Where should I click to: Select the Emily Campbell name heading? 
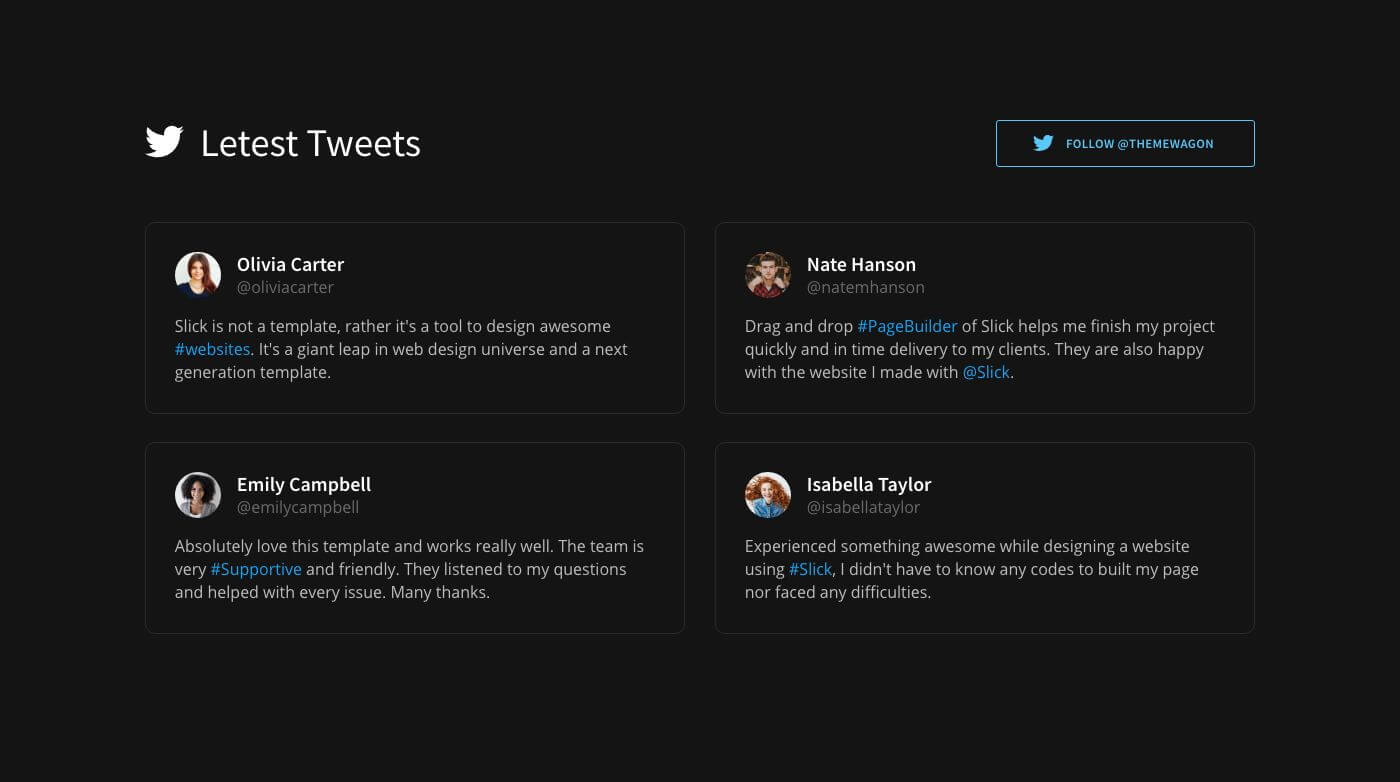[x=304, y=484]
